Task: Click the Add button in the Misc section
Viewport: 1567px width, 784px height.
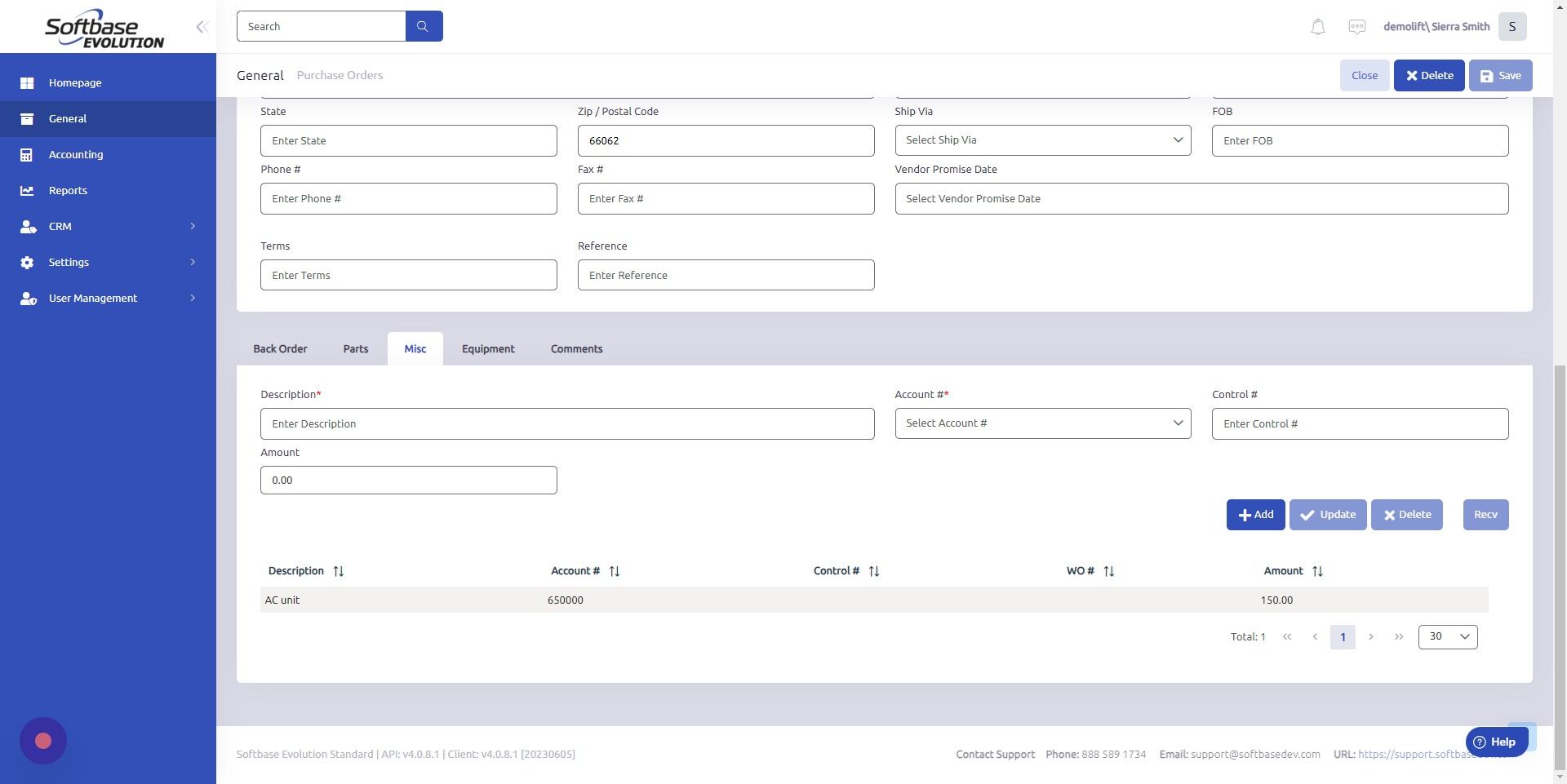Action: [x=1254, y=514]
